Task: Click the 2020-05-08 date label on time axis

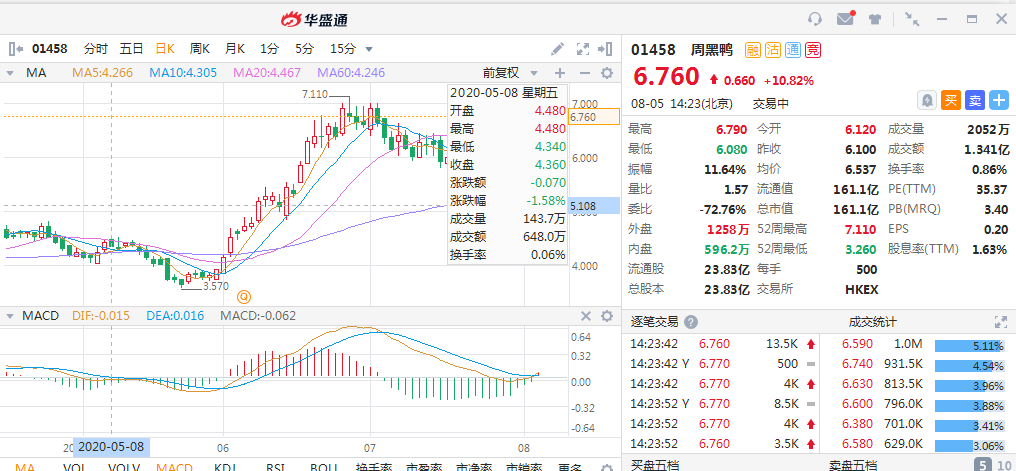Action: click(x=111, y=447)
